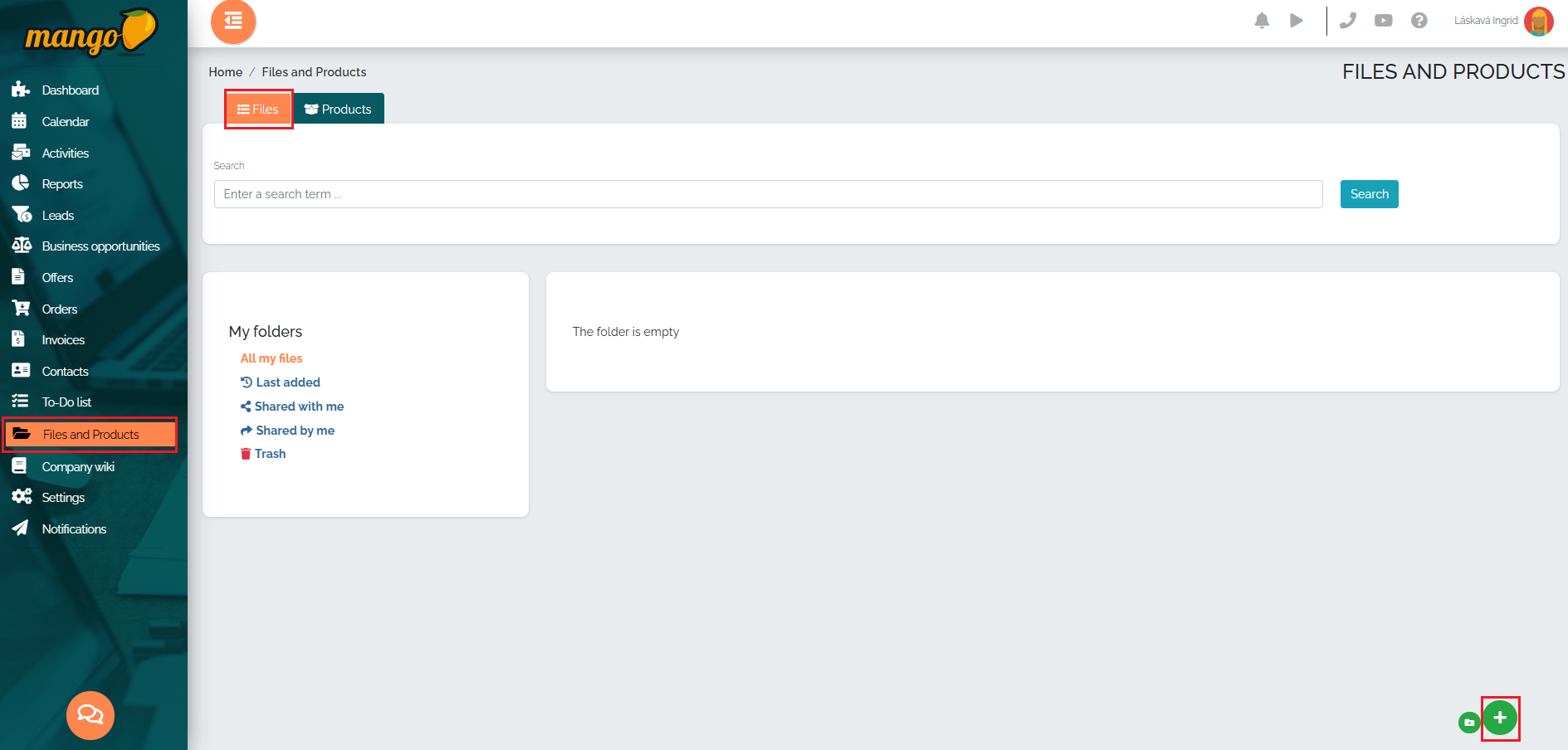Click the Leads funnel icon
Image resolution: width=1568 pixels, height=750 pixels.
(22, 215)
